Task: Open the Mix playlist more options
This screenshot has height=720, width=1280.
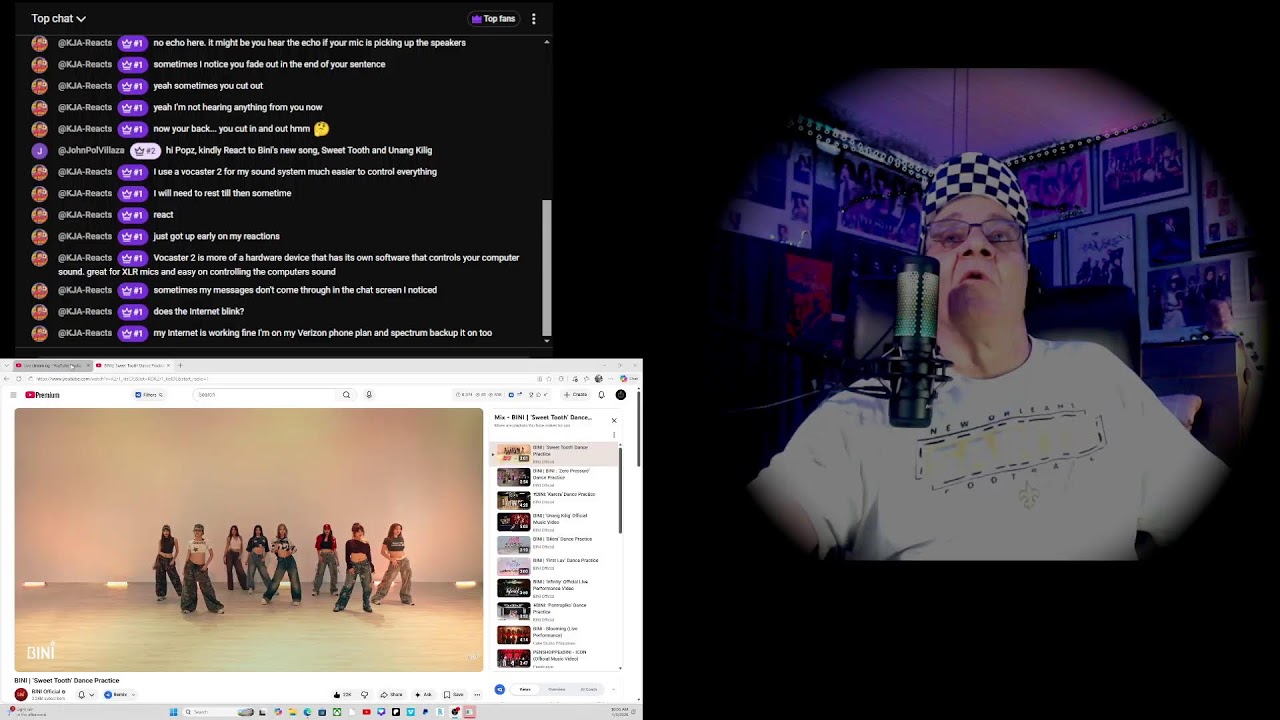Action: click(x=614, y=435)
